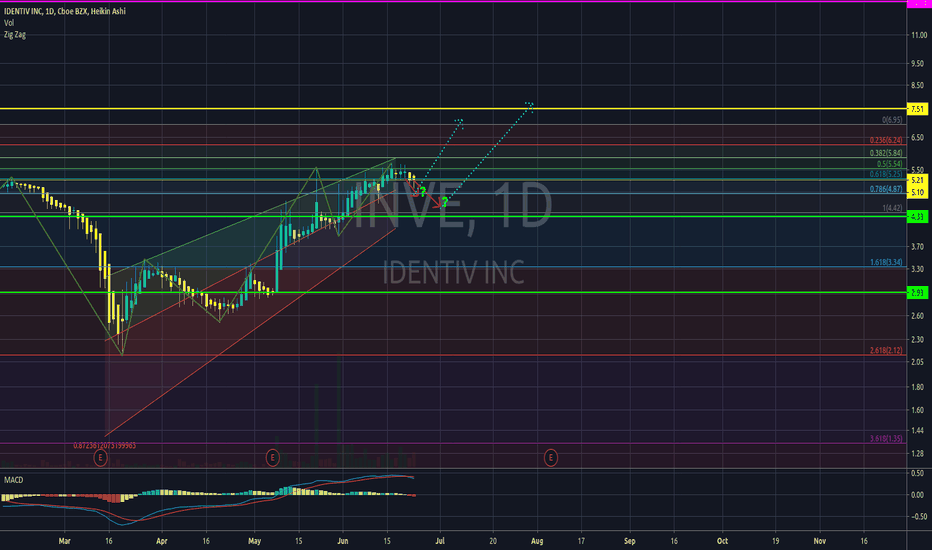
Task: Click the 1.618(3.34) Fibonacci level label
Action: [886, 262]
